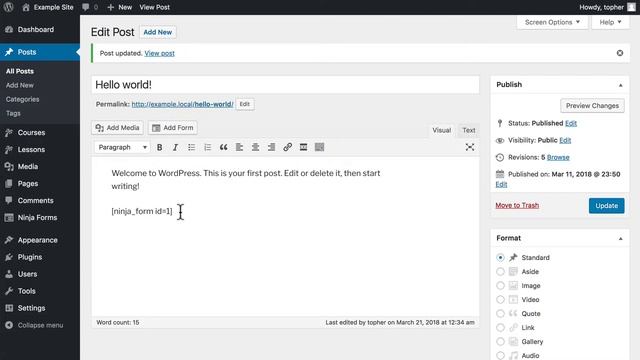Open the Dashboard menu

coord(40,29)
